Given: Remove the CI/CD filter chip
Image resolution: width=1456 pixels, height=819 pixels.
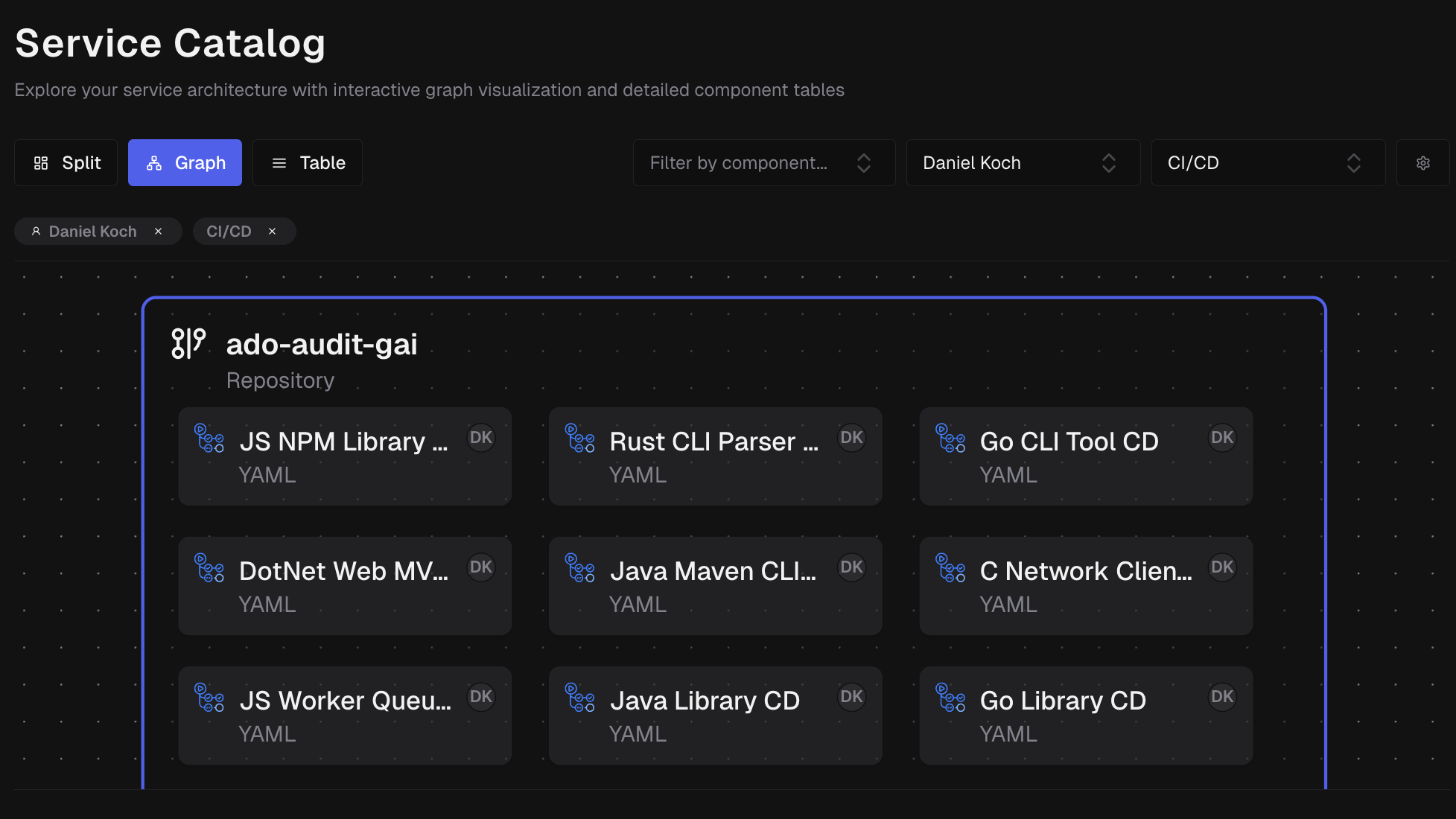Looking at the screenshot, I should (x=273, y=232).
